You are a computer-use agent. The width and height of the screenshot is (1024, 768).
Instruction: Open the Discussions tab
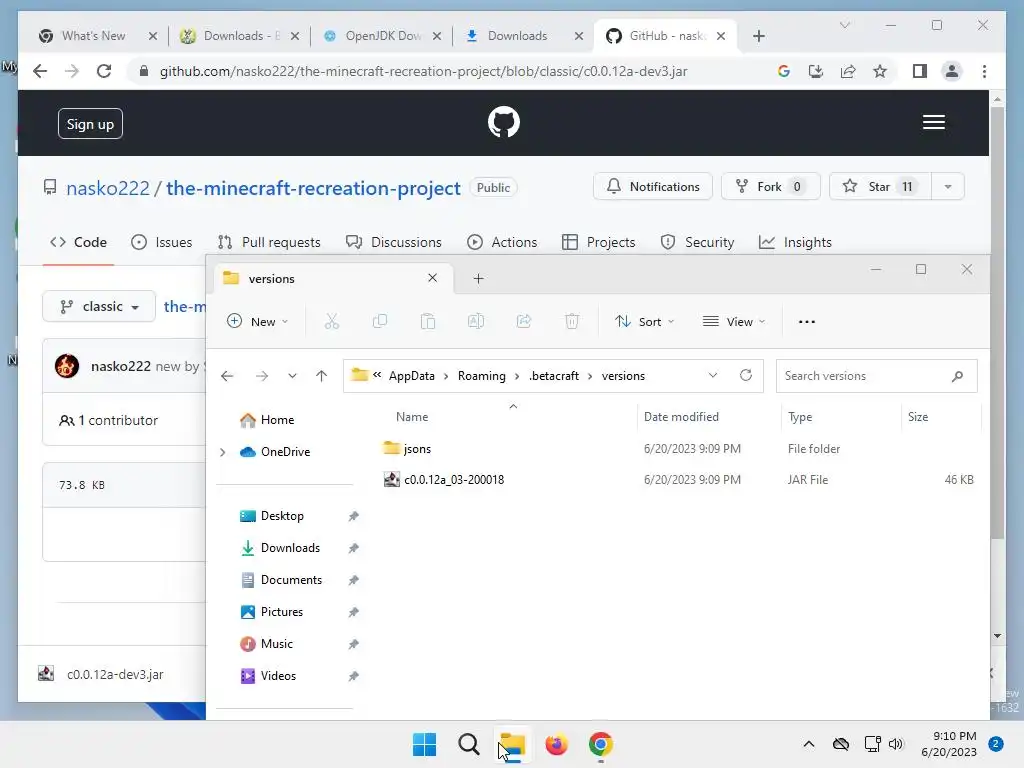coord(394,242)
